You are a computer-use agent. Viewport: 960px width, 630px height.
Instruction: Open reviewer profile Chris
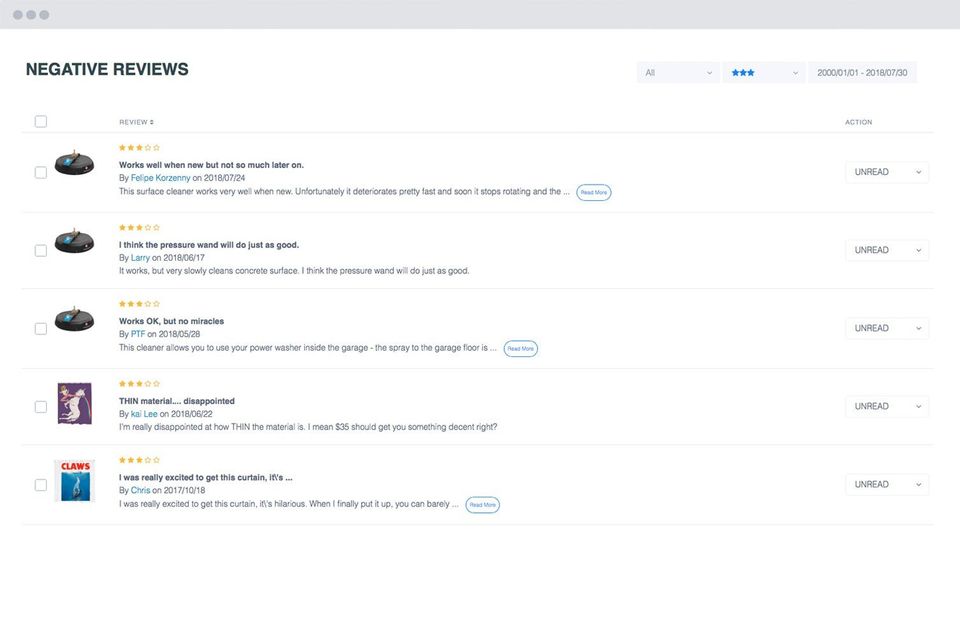pyautogui.click(x=140, y=490)
